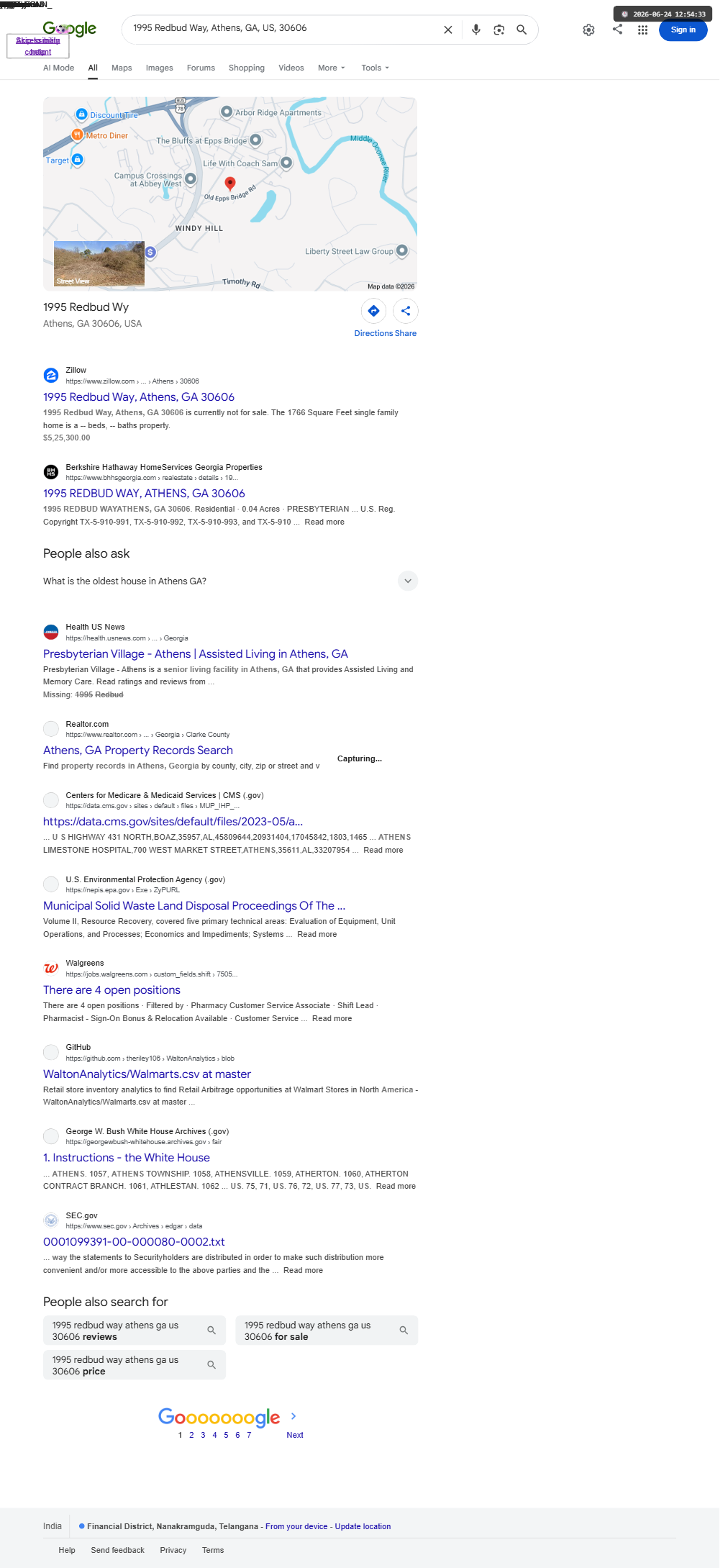Open search by image camera icon

pos(499,30)
